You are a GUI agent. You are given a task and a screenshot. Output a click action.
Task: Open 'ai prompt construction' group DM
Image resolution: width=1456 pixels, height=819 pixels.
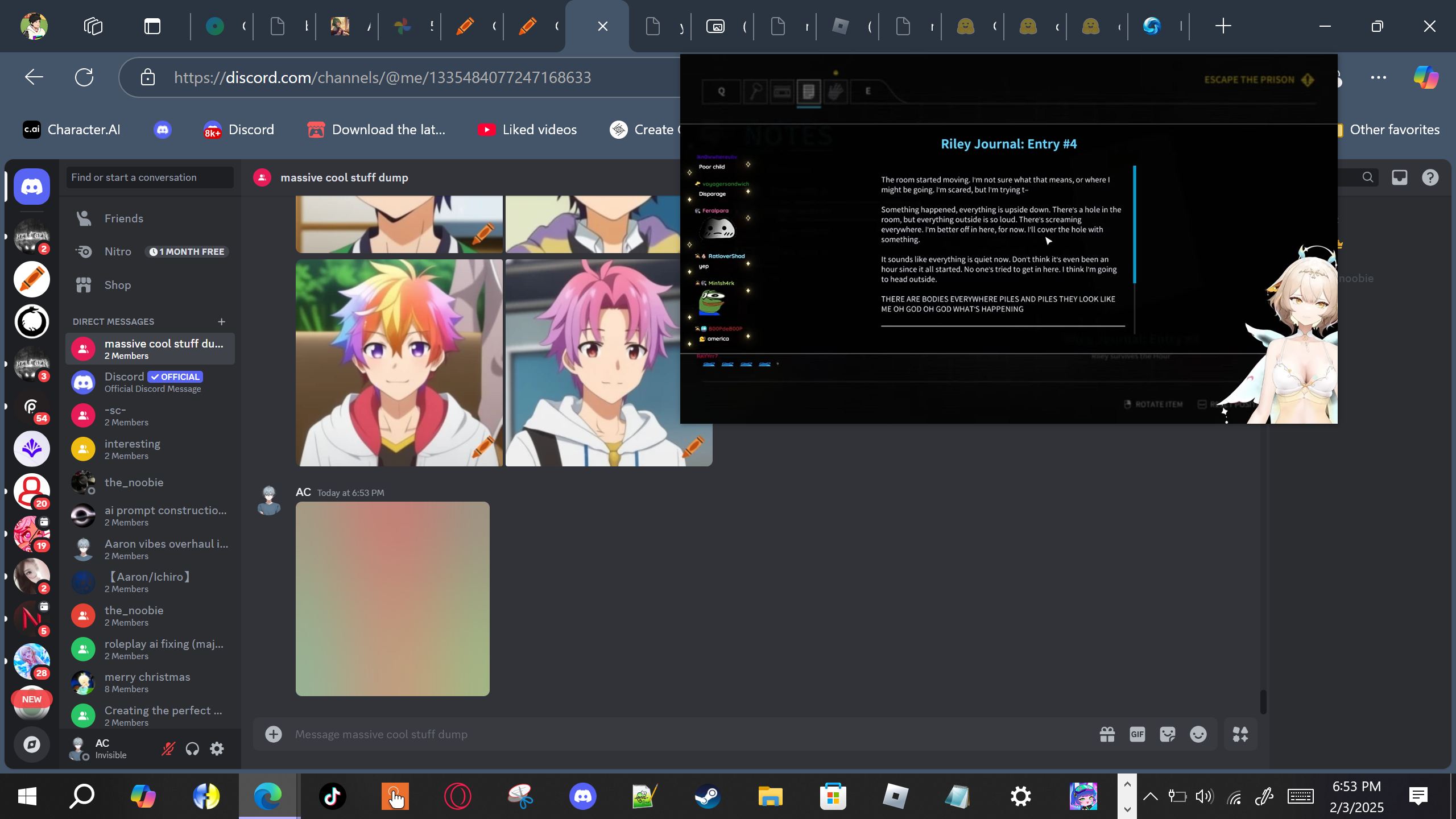point(150,515)
